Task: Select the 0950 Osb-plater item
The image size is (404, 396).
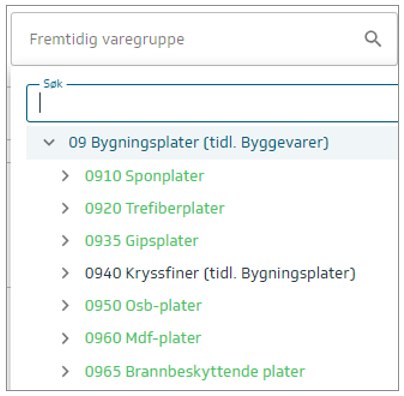Action: (143, 305)
